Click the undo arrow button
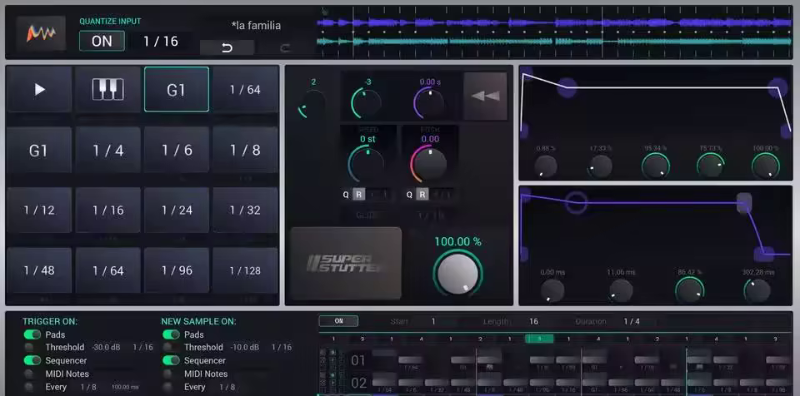800x396 pixels. [227, 48]
